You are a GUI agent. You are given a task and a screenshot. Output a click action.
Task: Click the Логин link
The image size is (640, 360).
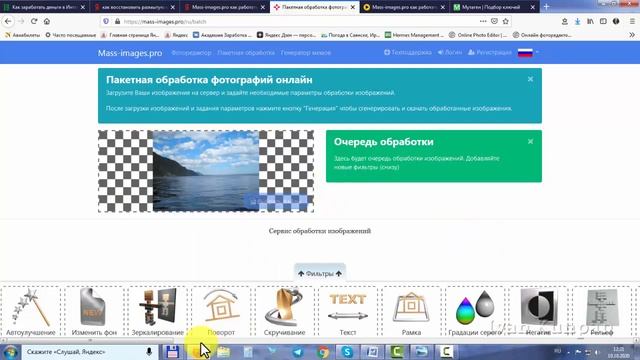tap(450, 53)
